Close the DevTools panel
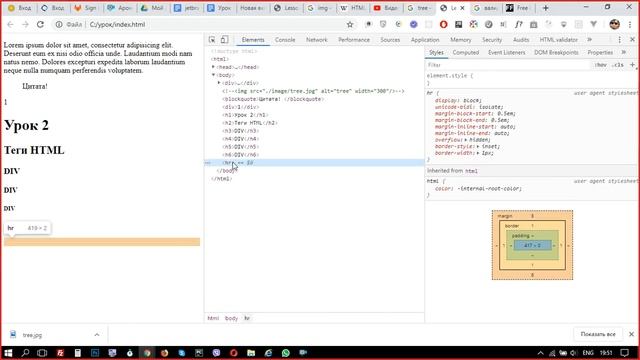This screenshot has width=640, height=360. (632, 40)
